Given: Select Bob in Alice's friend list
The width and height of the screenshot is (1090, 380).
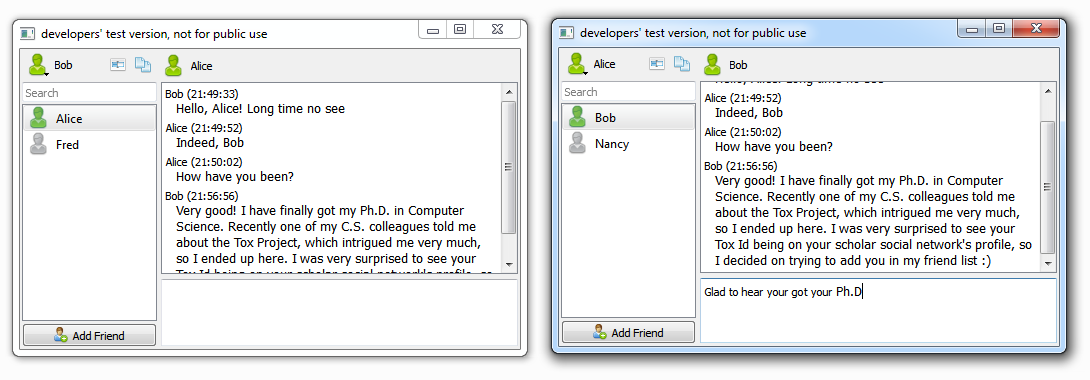Looking at the screenshot, I should tap(628, 117).
